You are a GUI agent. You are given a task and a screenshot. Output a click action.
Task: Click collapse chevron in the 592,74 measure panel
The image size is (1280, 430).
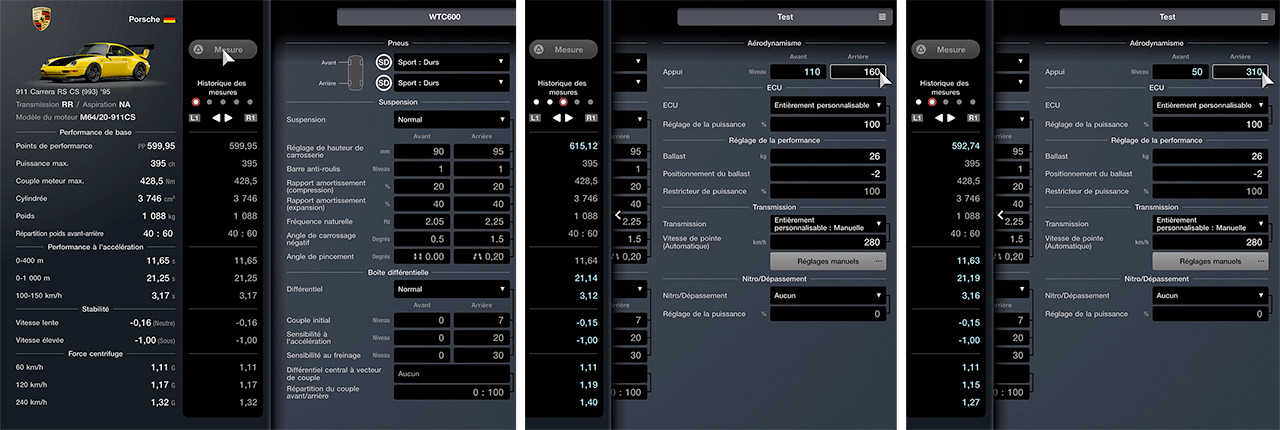tap(1000, 215)
